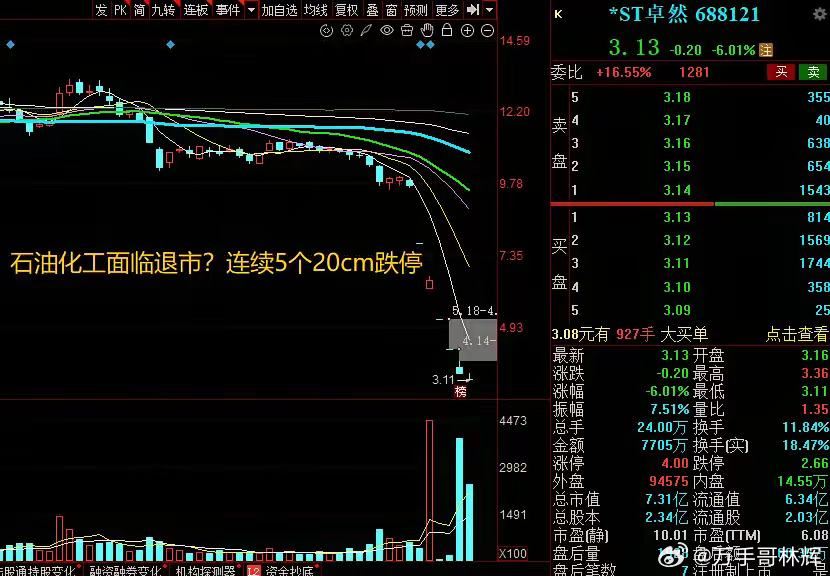Click 金额 value 7705万
This screenshot has height=576, width=830.
click(665, 445)
